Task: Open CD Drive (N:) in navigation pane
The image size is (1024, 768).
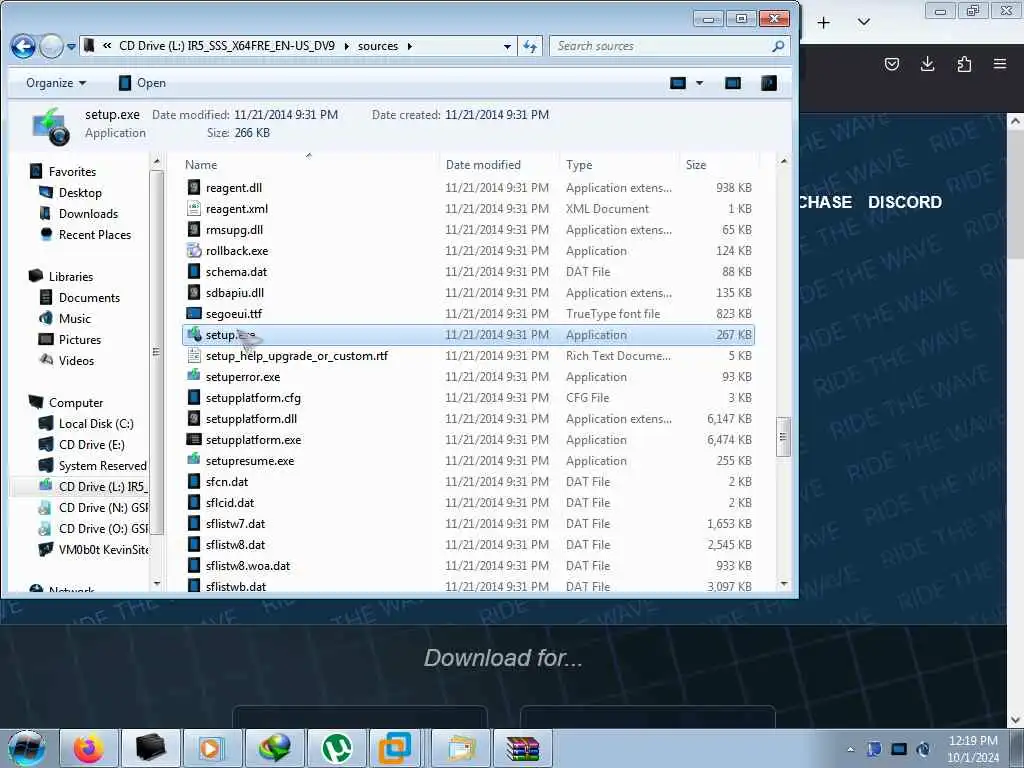Action: (103, 507)
